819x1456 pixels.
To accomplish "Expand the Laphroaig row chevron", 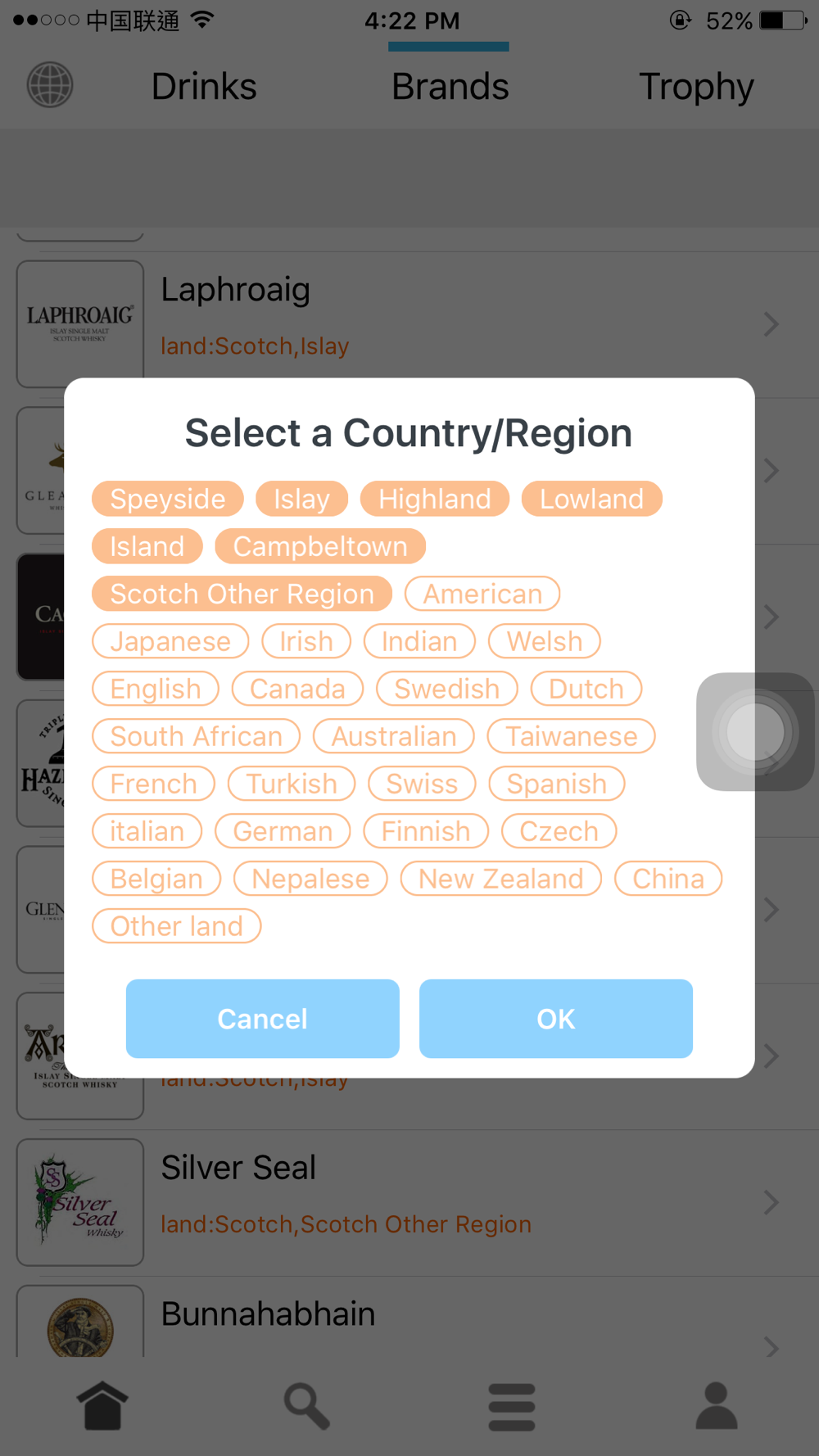I will coord(771,324).
